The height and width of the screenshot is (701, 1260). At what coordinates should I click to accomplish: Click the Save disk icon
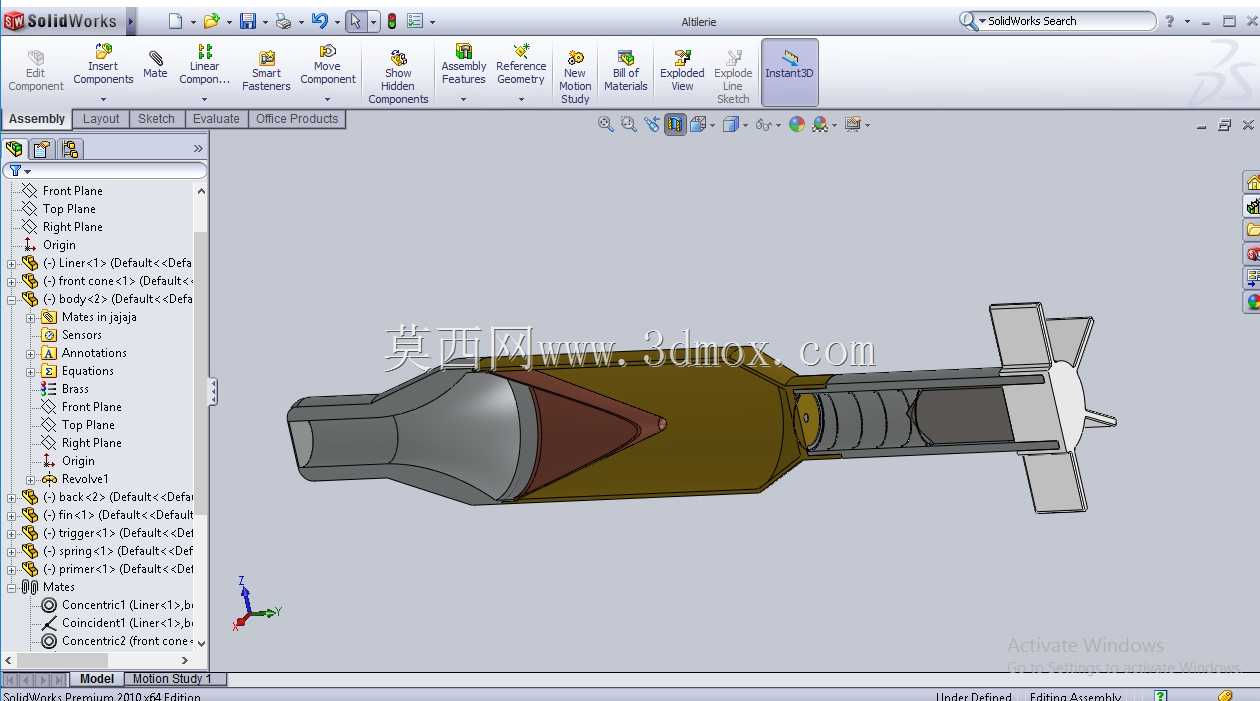tap(248, 21)
